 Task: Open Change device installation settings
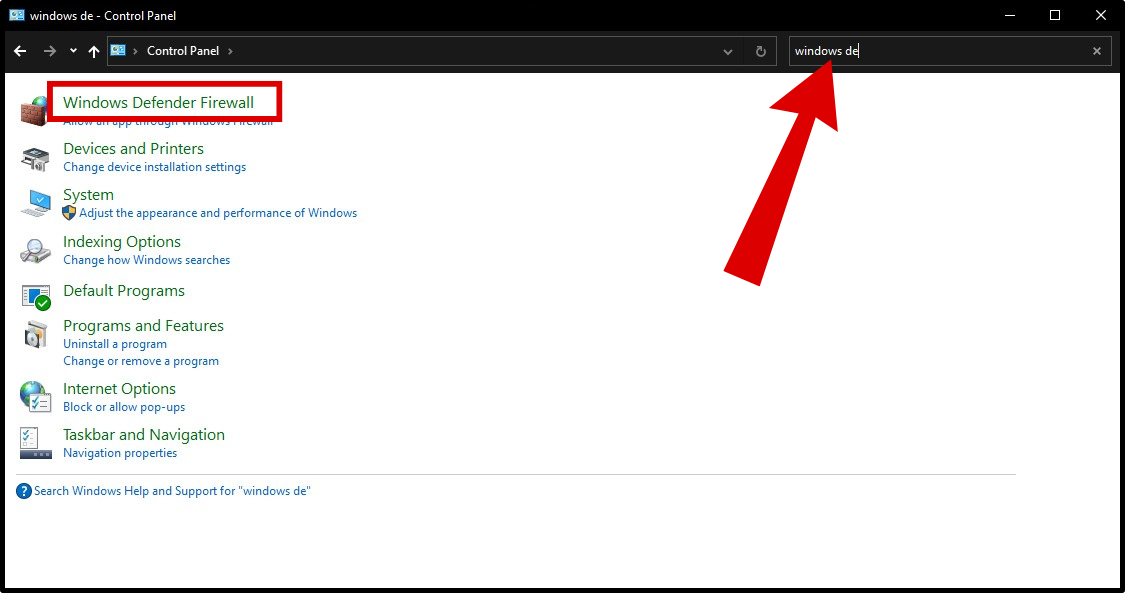pyautogui.click(x=154, y=167)
